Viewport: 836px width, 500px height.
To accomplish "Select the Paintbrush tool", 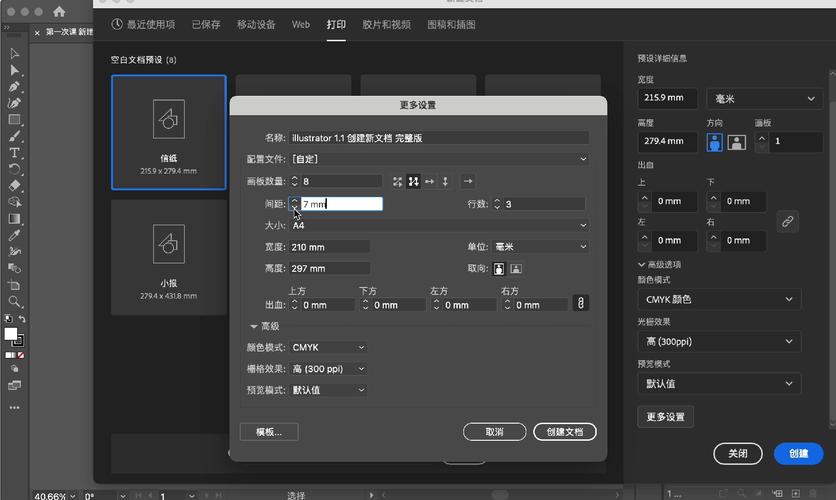I will [14, 136].
